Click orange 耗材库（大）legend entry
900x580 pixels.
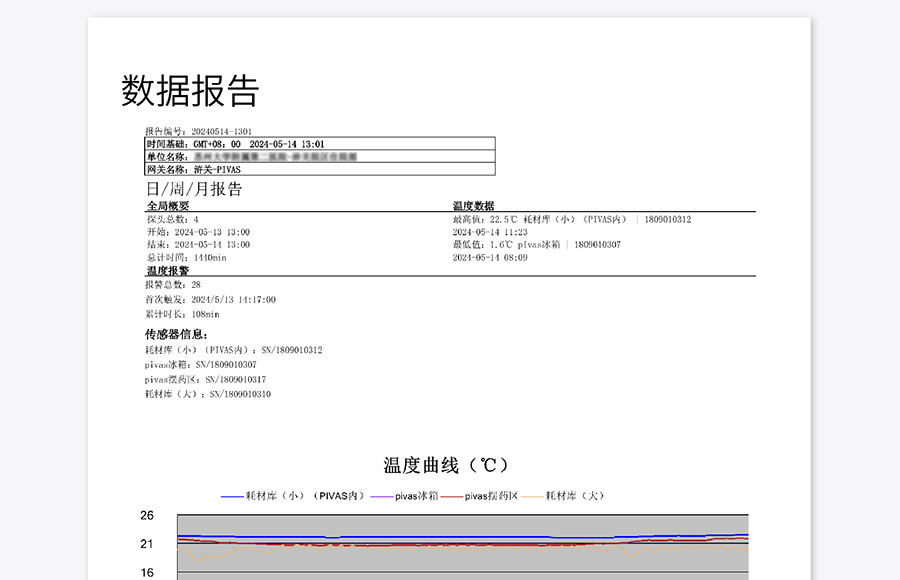point(562,496)
